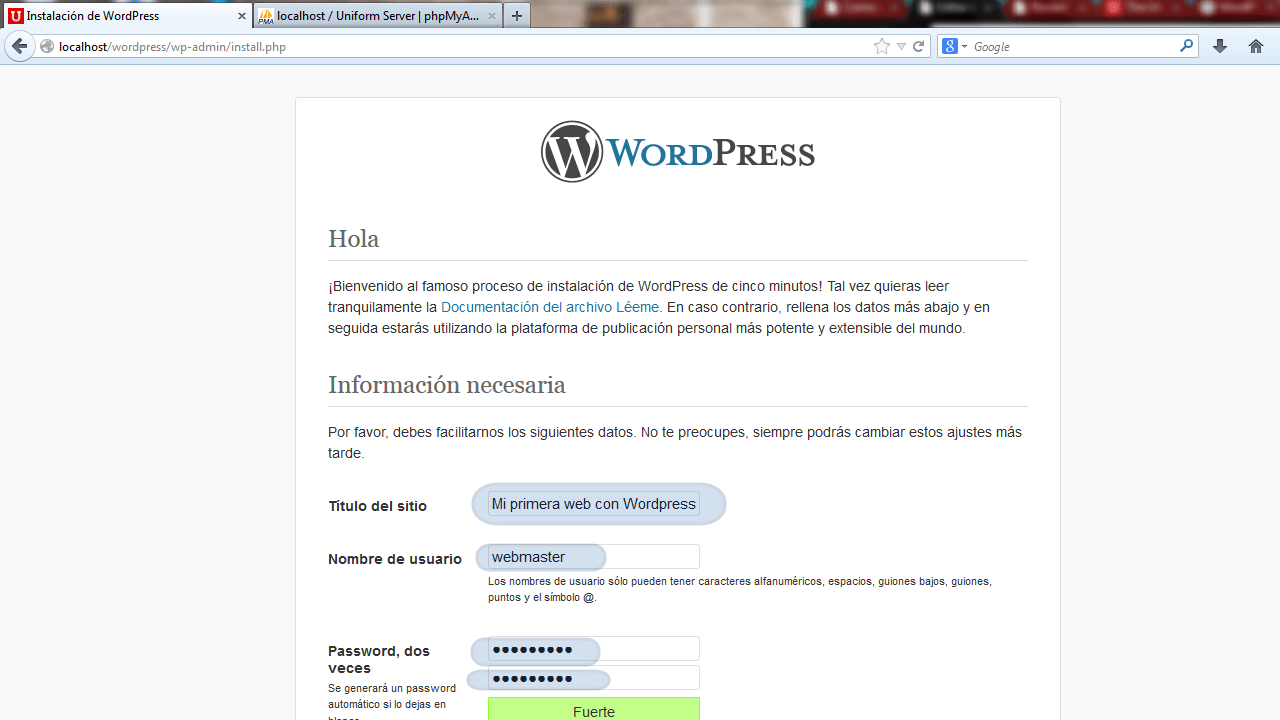Open Google search engine selector

click(x=954, y=46)
